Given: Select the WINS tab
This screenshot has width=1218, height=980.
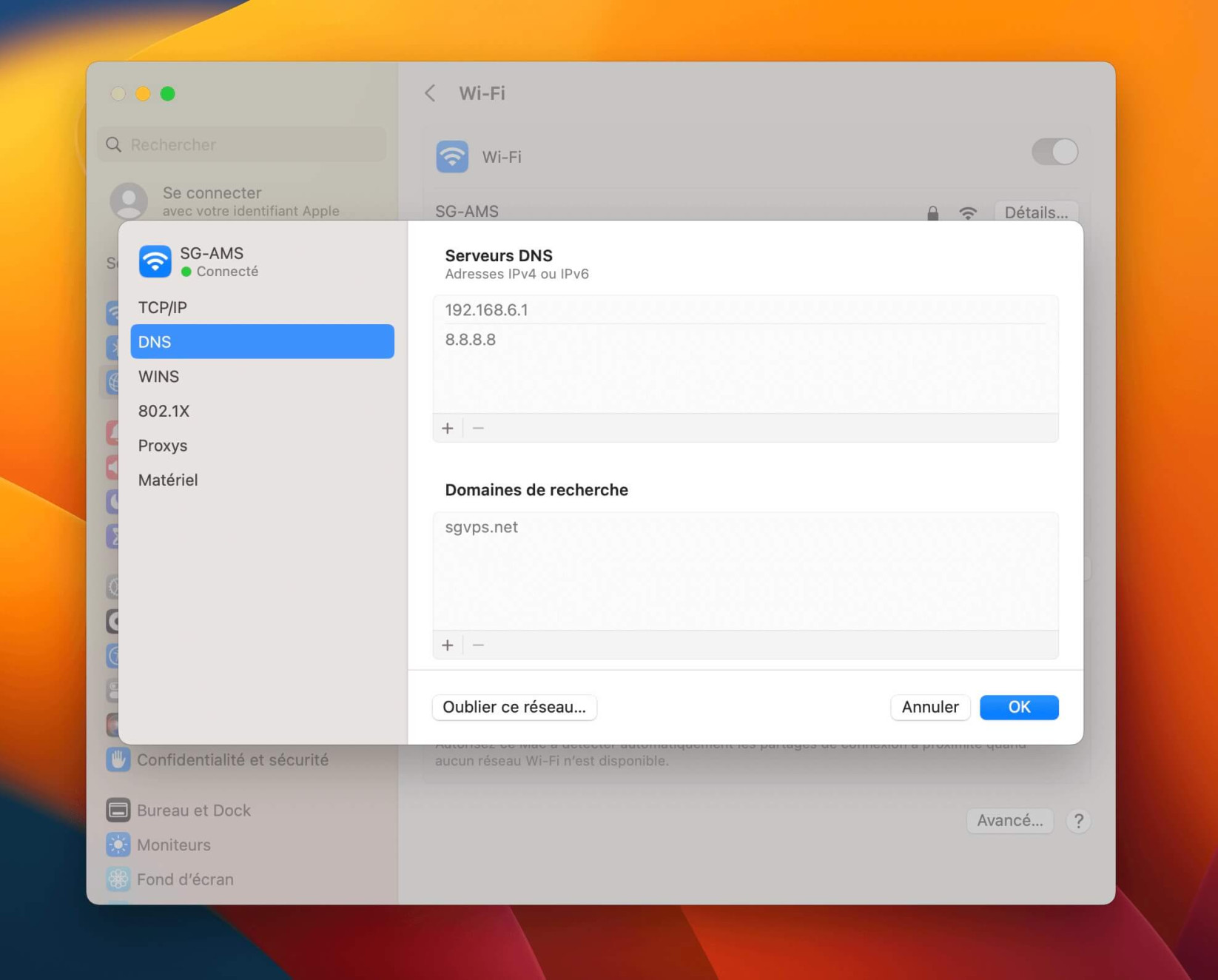Looking at the screenshot, I should (262, 376).
